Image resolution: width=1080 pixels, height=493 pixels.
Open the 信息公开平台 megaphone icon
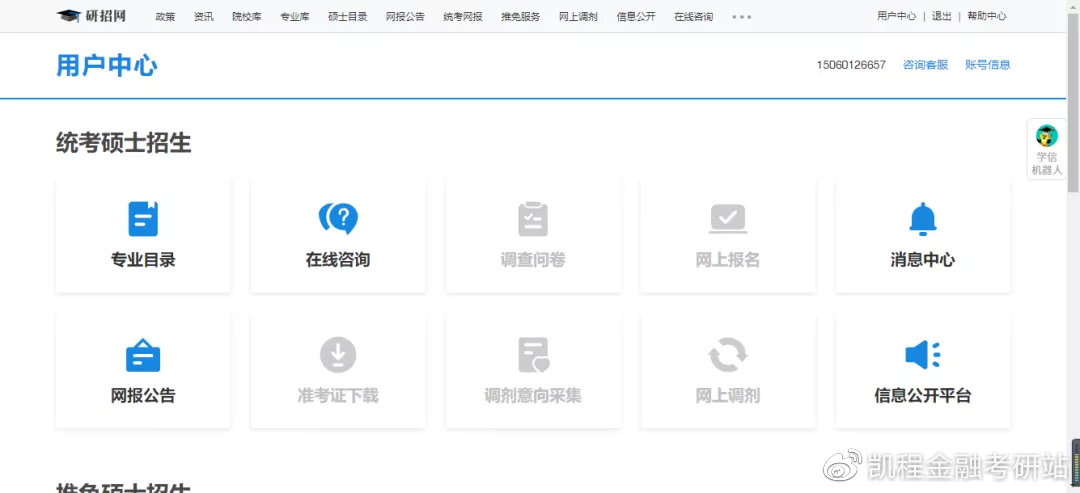922,355
